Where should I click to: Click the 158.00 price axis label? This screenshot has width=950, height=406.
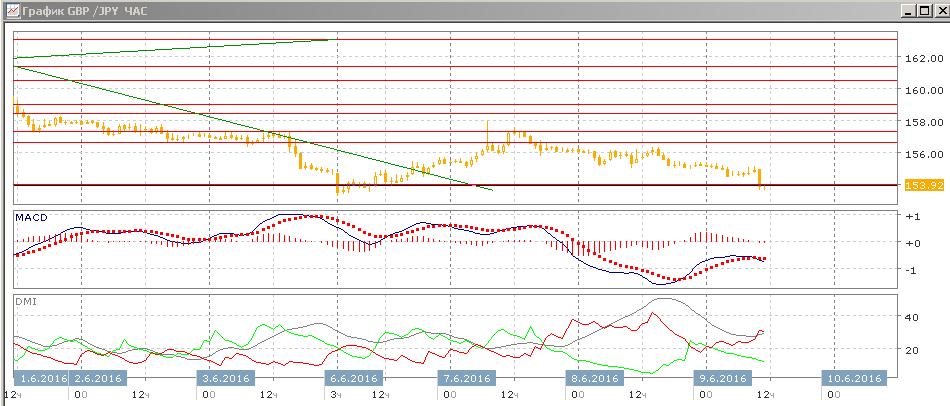pos(924,122)
